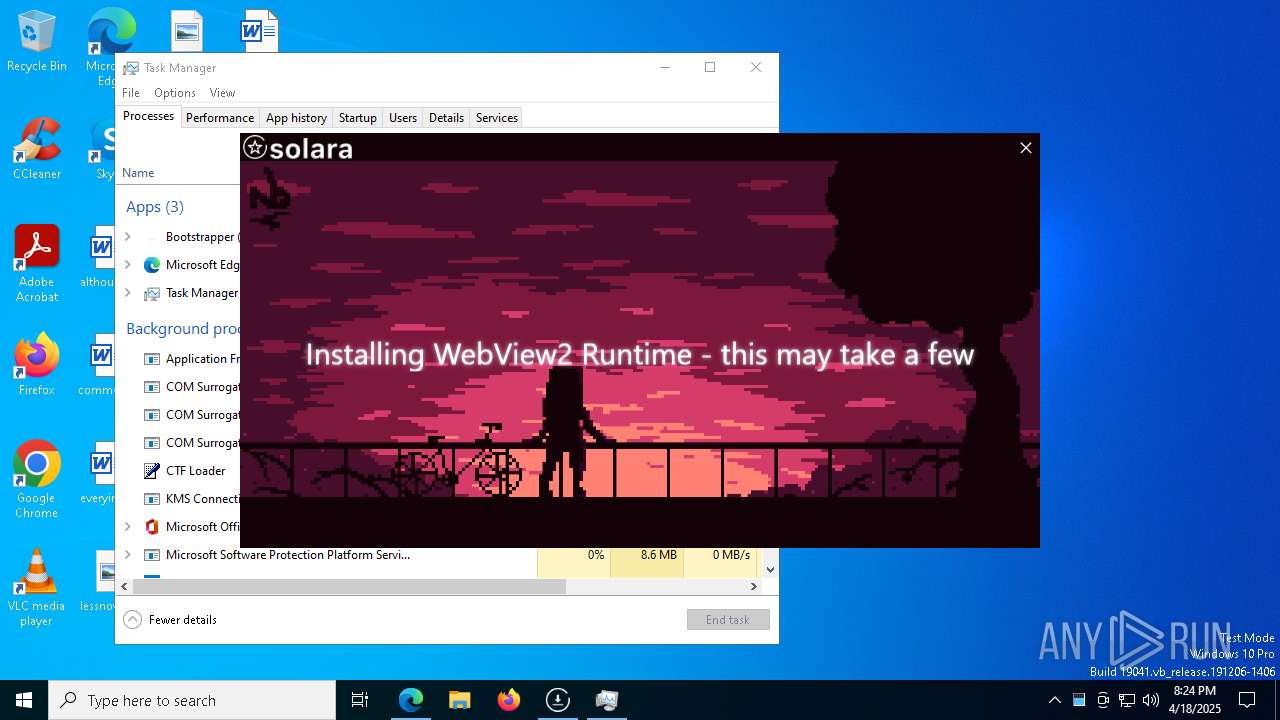1280x720 pixels.
Task: Open the network status tray icon
Action: click(x=1127, y=700)
